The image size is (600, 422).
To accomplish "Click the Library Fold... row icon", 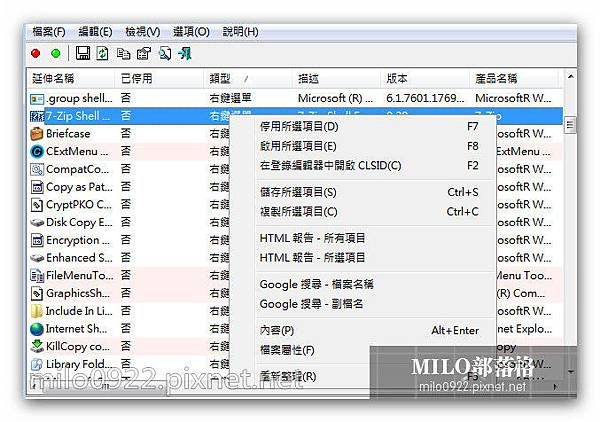I will (37, 364).
